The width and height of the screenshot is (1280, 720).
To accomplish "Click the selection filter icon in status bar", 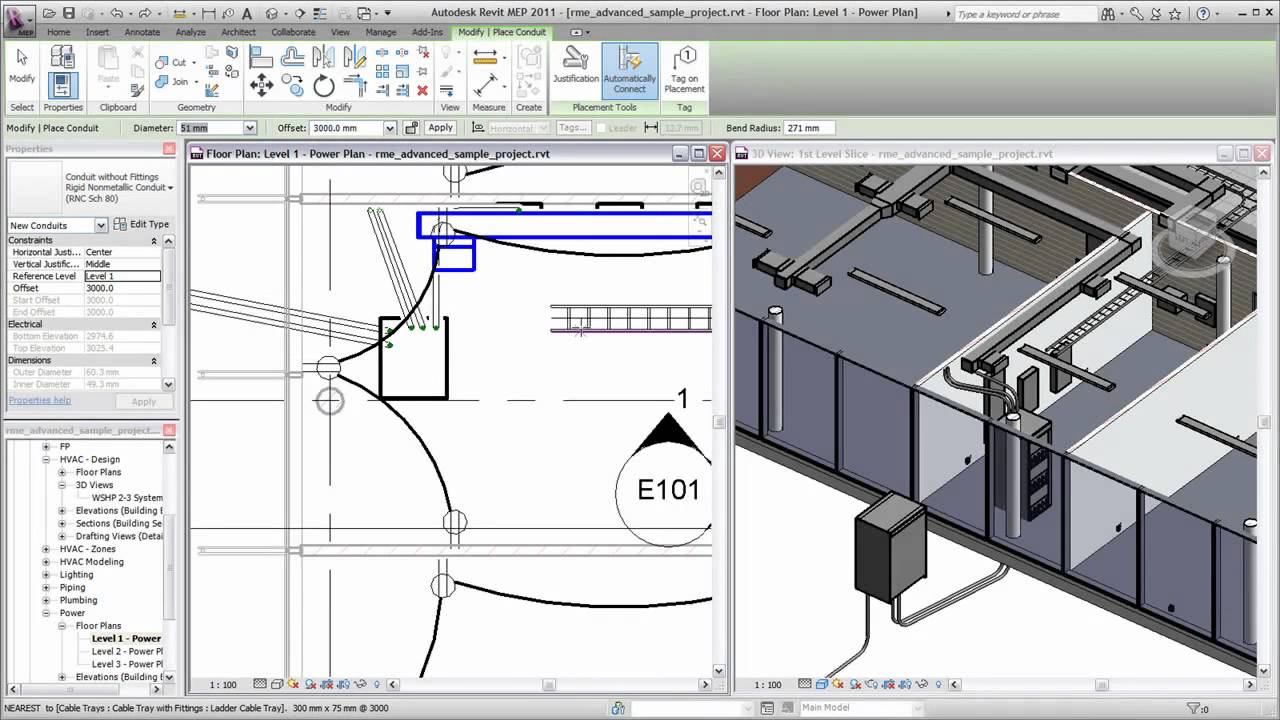I will pos(1193,708).
